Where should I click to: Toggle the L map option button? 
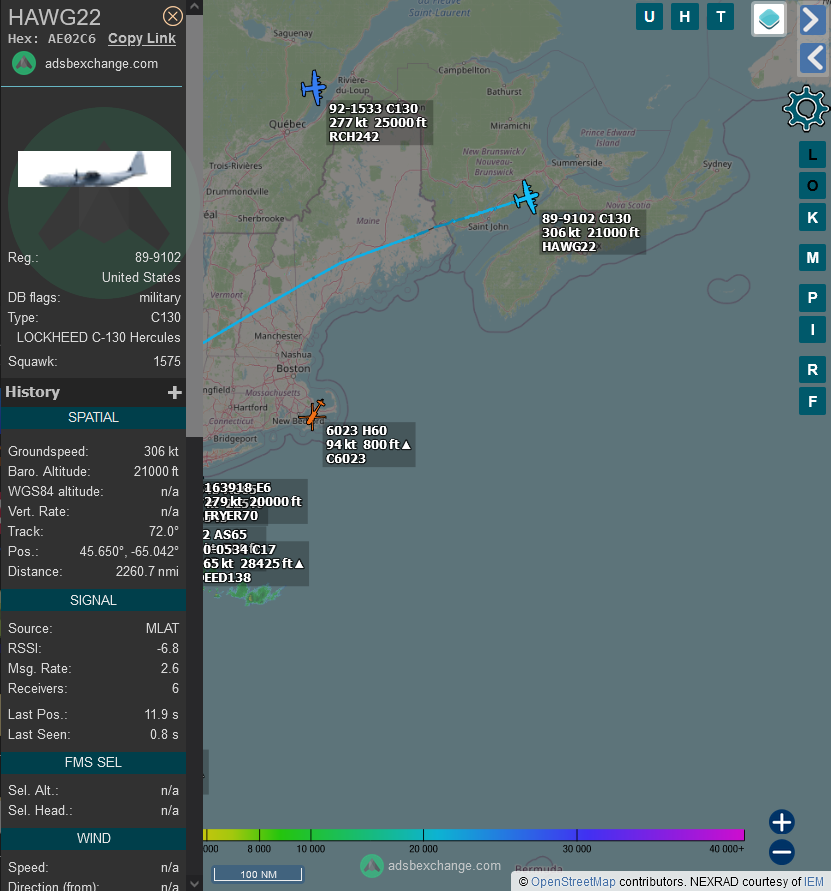[812, 155]
